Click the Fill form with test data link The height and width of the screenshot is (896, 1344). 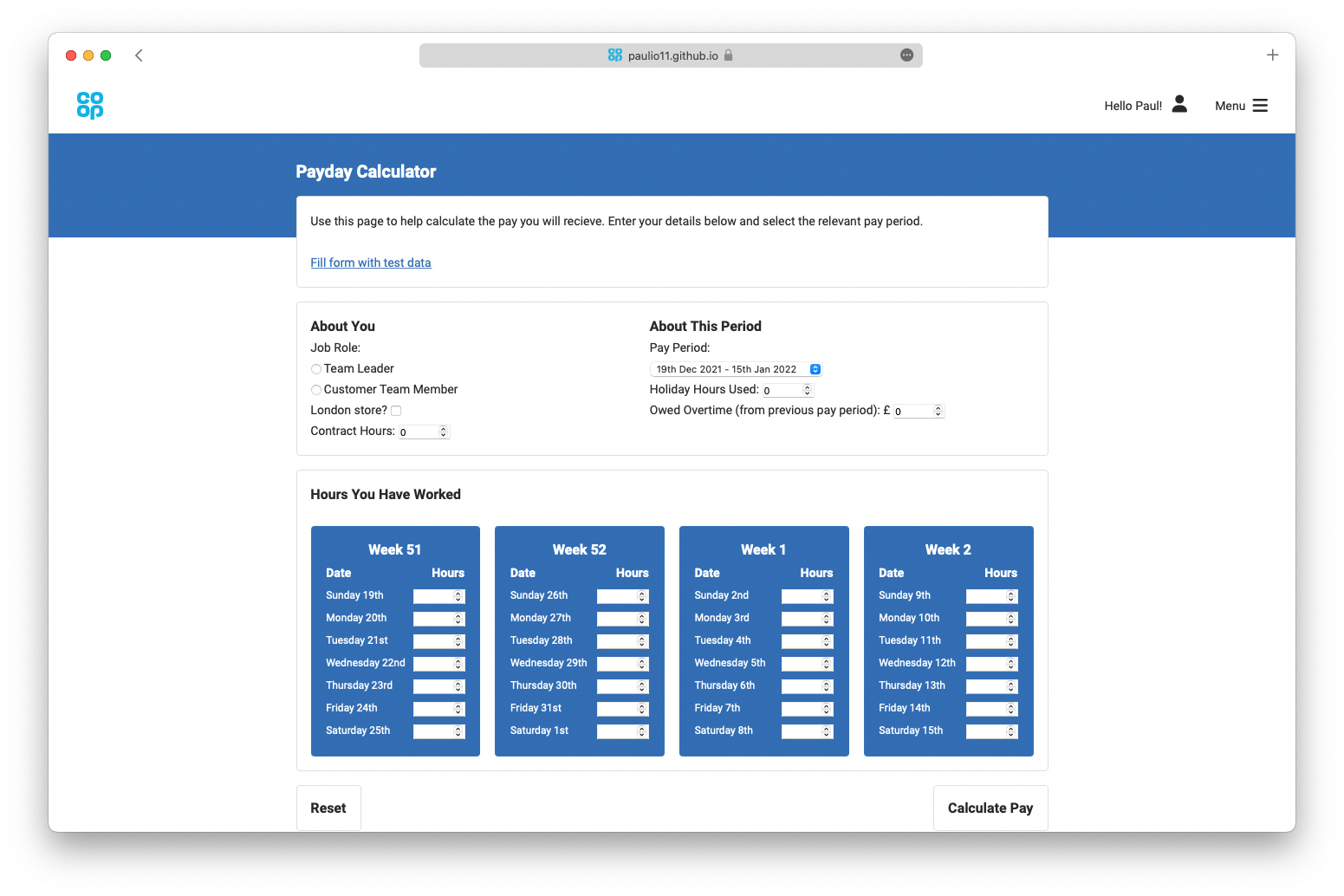point(371,263)
